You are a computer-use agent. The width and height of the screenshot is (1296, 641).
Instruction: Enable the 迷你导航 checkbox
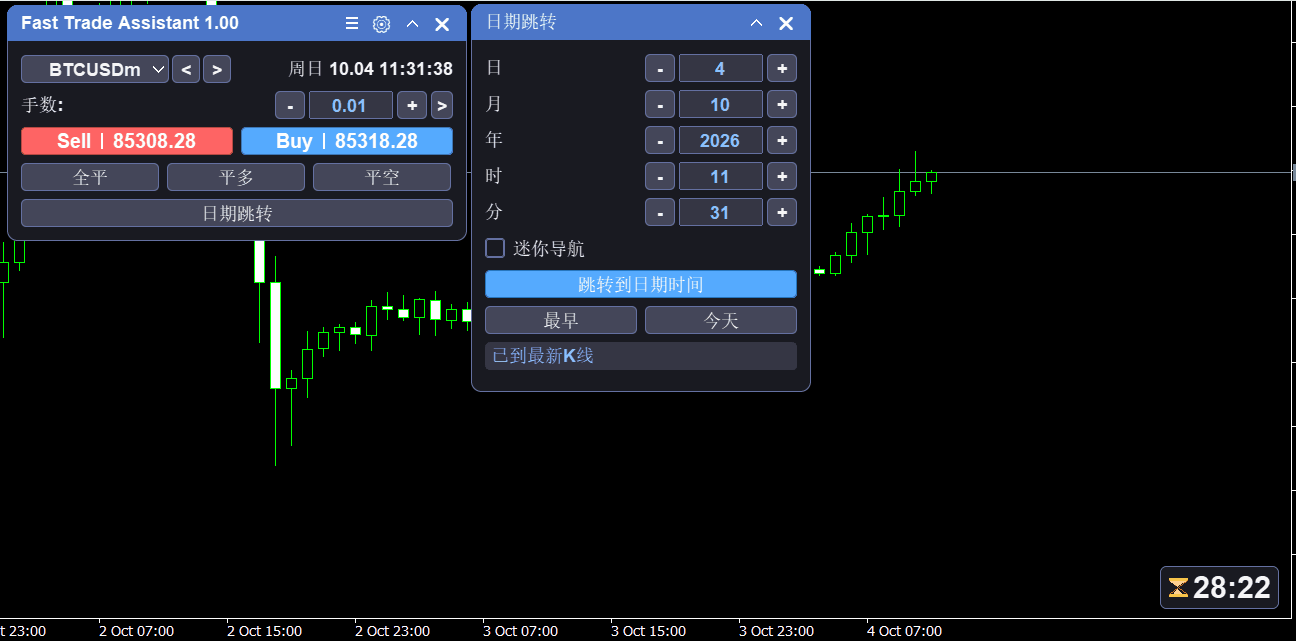(495, 248)
